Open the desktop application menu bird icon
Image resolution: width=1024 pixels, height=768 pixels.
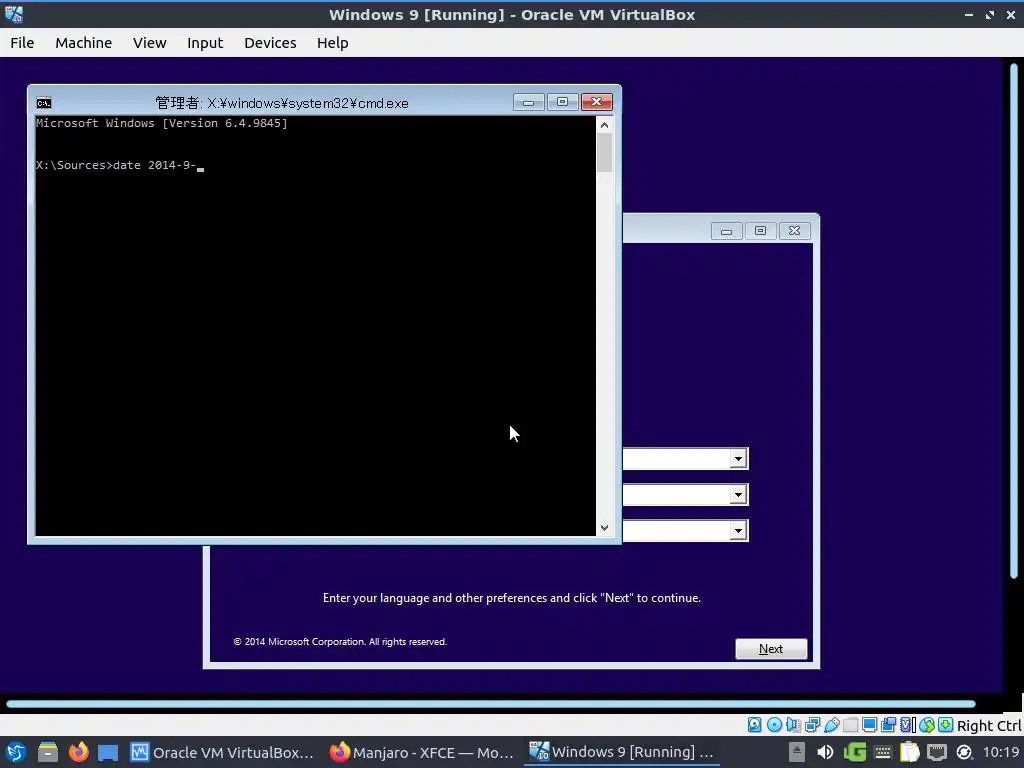coord(16,752)
